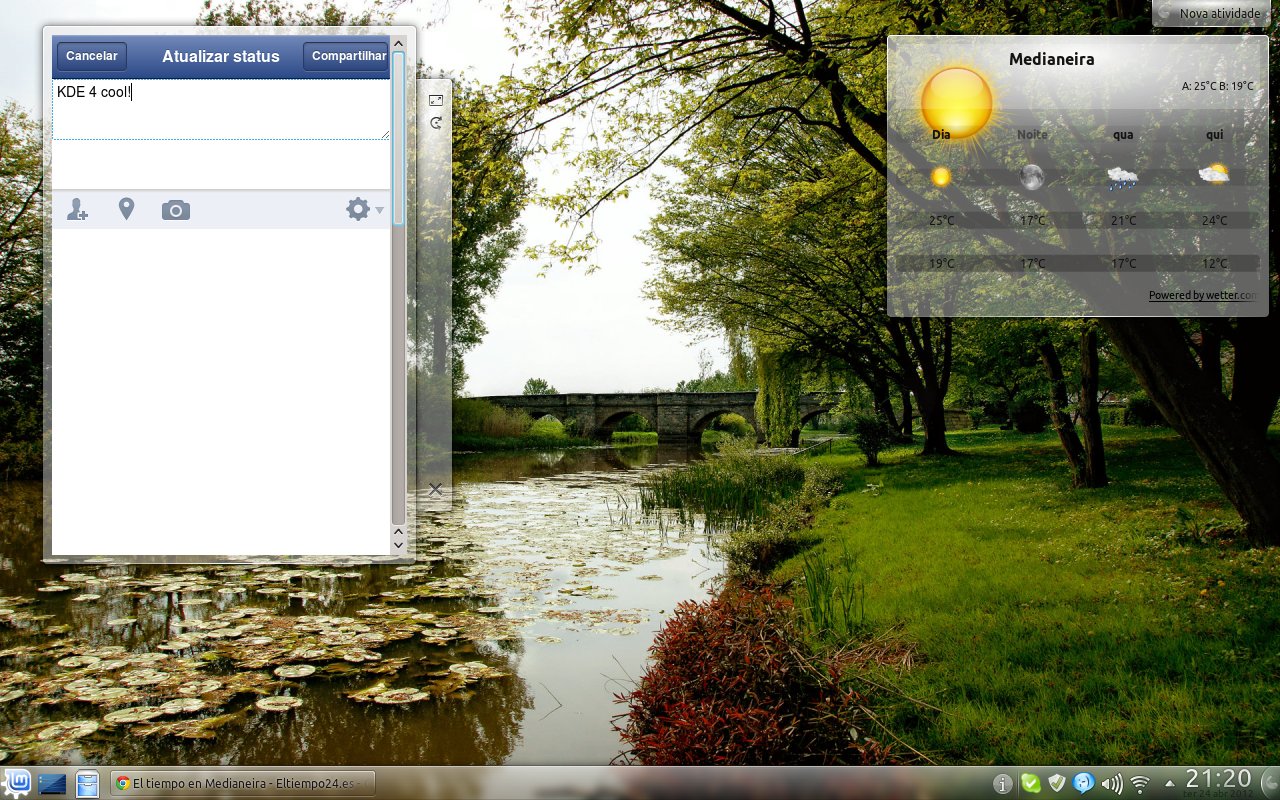The width and height of the screenshot is (1280, 800).
Task: Click the widget scroll down arrow at bottom
Action: [x=399, y=546]
